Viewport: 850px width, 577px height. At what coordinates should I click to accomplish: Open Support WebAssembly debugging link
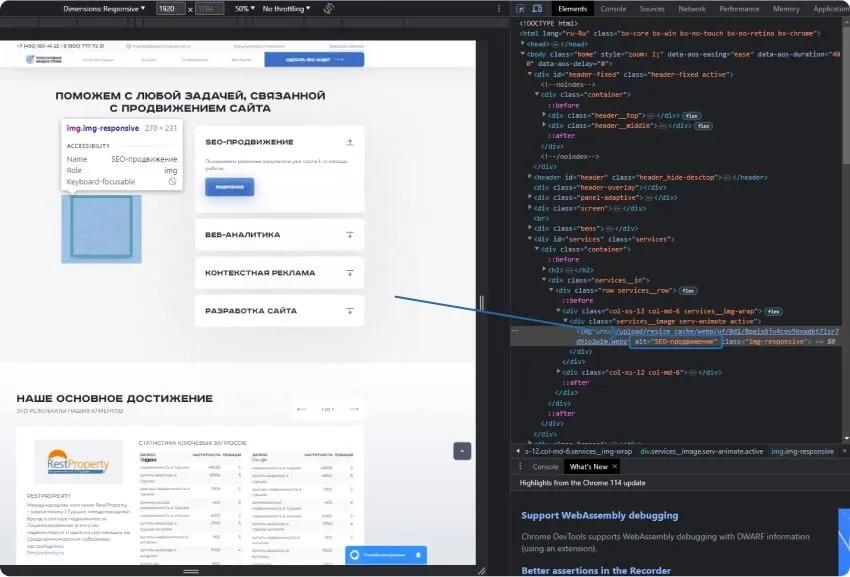[x=600, y=515]
